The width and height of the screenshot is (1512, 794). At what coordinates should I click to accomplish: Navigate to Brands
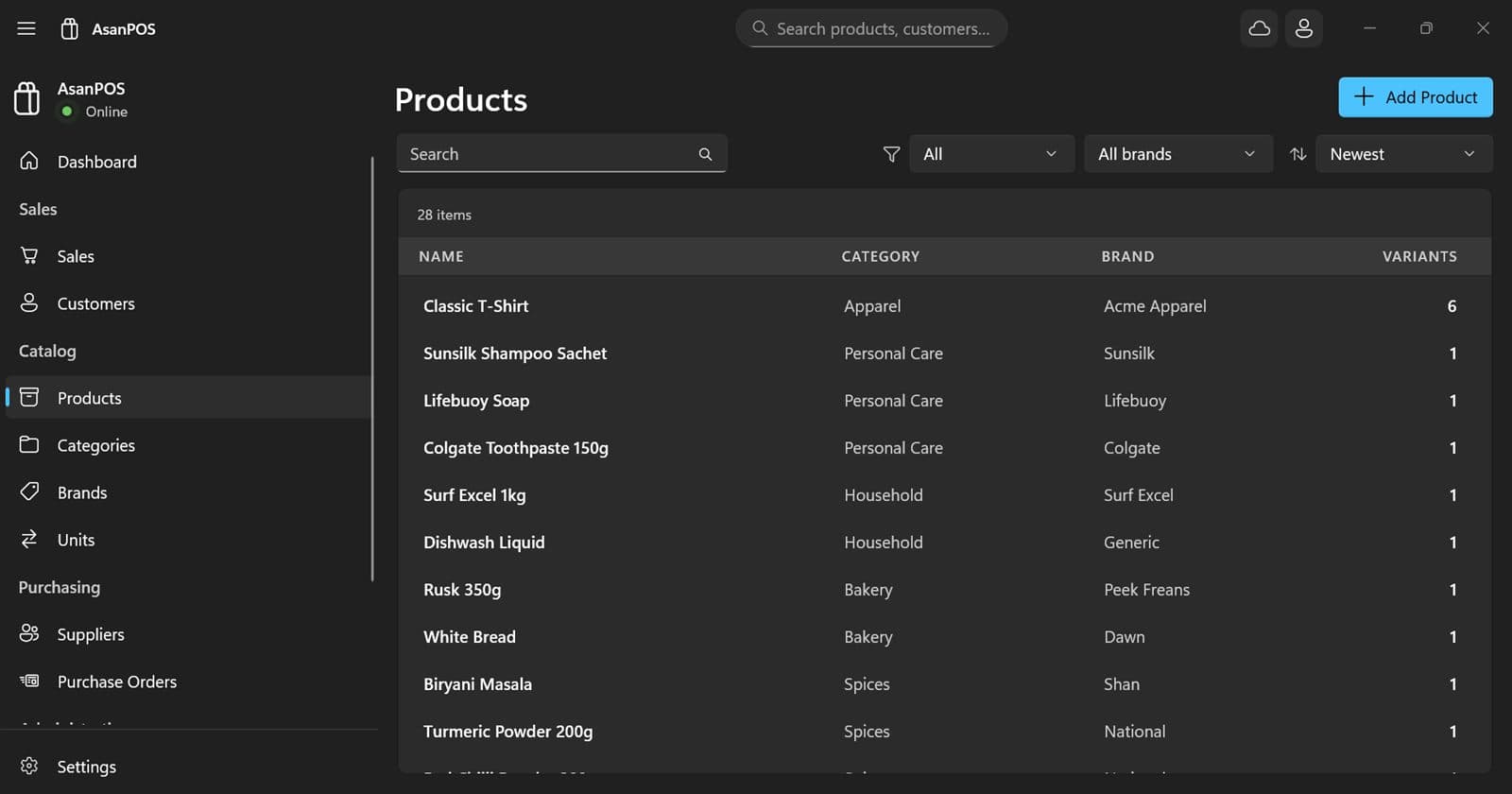189,492
